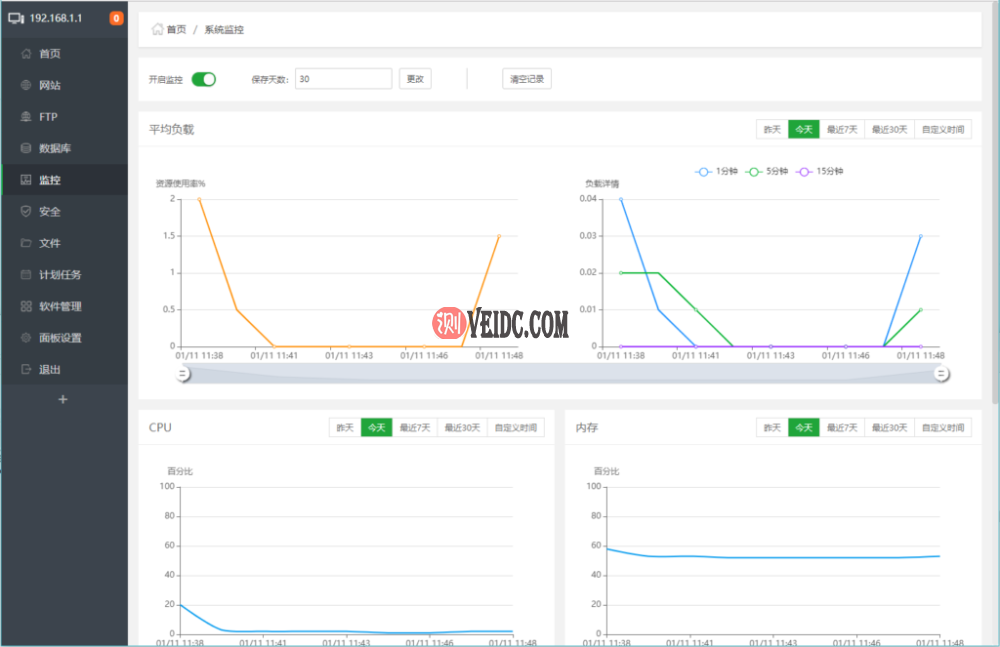Select 今天 tab in 内存 panel
The width and height of the screenshot is (1000, 647).
tap(804, 428)
